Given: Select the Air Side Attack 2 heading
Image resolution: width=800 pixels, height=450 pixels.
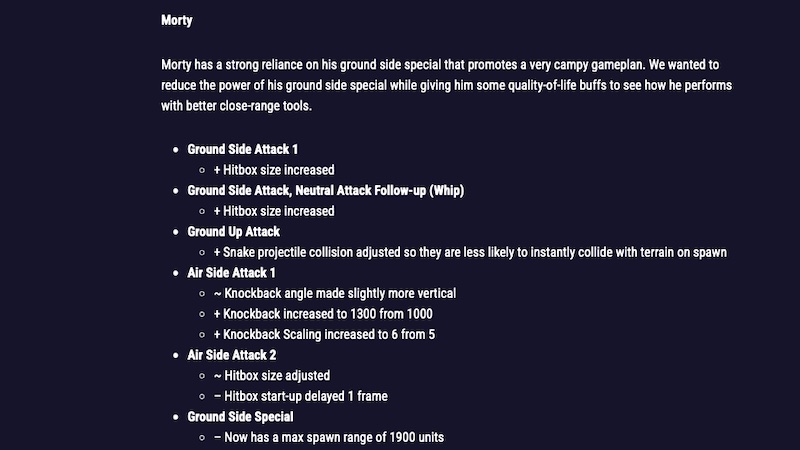Looking at the screenshot, I should (233, 355).
